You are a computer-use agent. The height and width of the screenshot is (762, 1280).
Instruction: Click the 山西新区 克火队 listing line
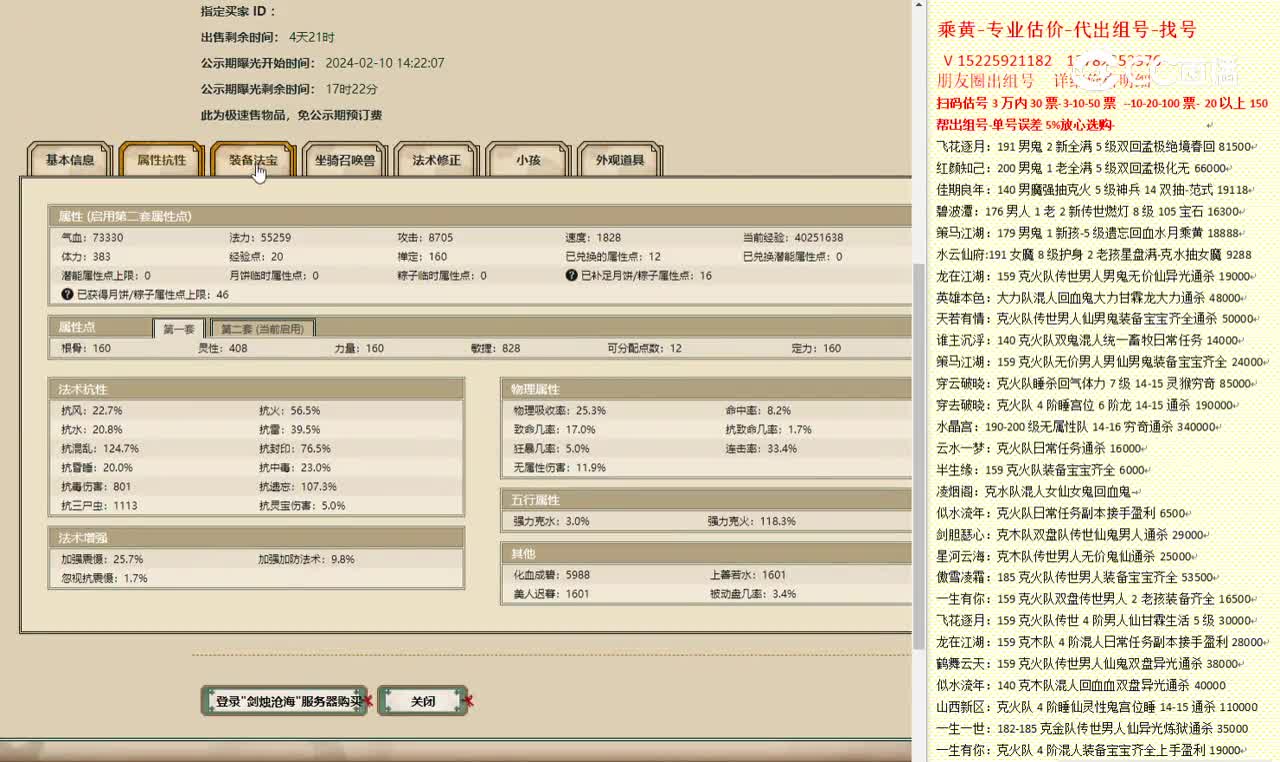click(x=1096, y=706)
